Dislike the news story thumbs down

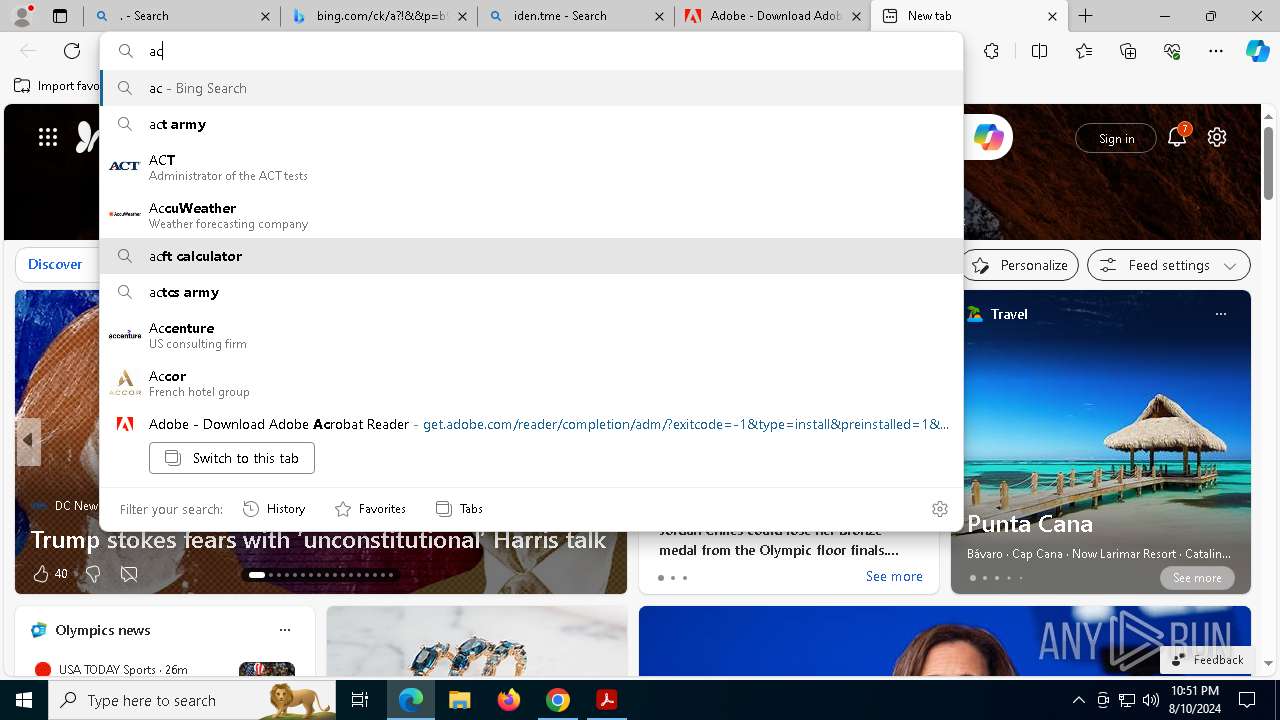coord(93,573)
